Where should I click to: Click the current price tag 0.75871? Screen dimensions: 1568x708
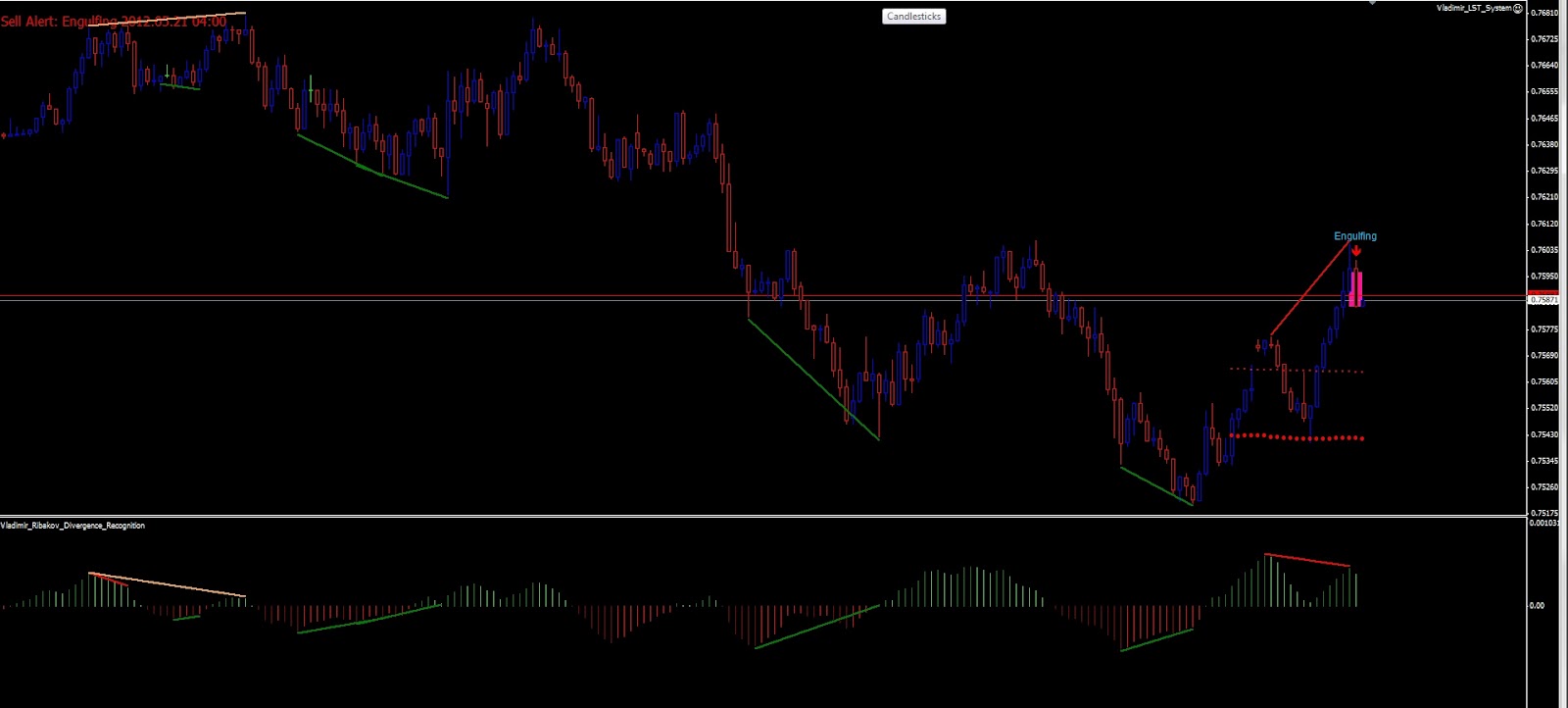[x=1544, y=300]
